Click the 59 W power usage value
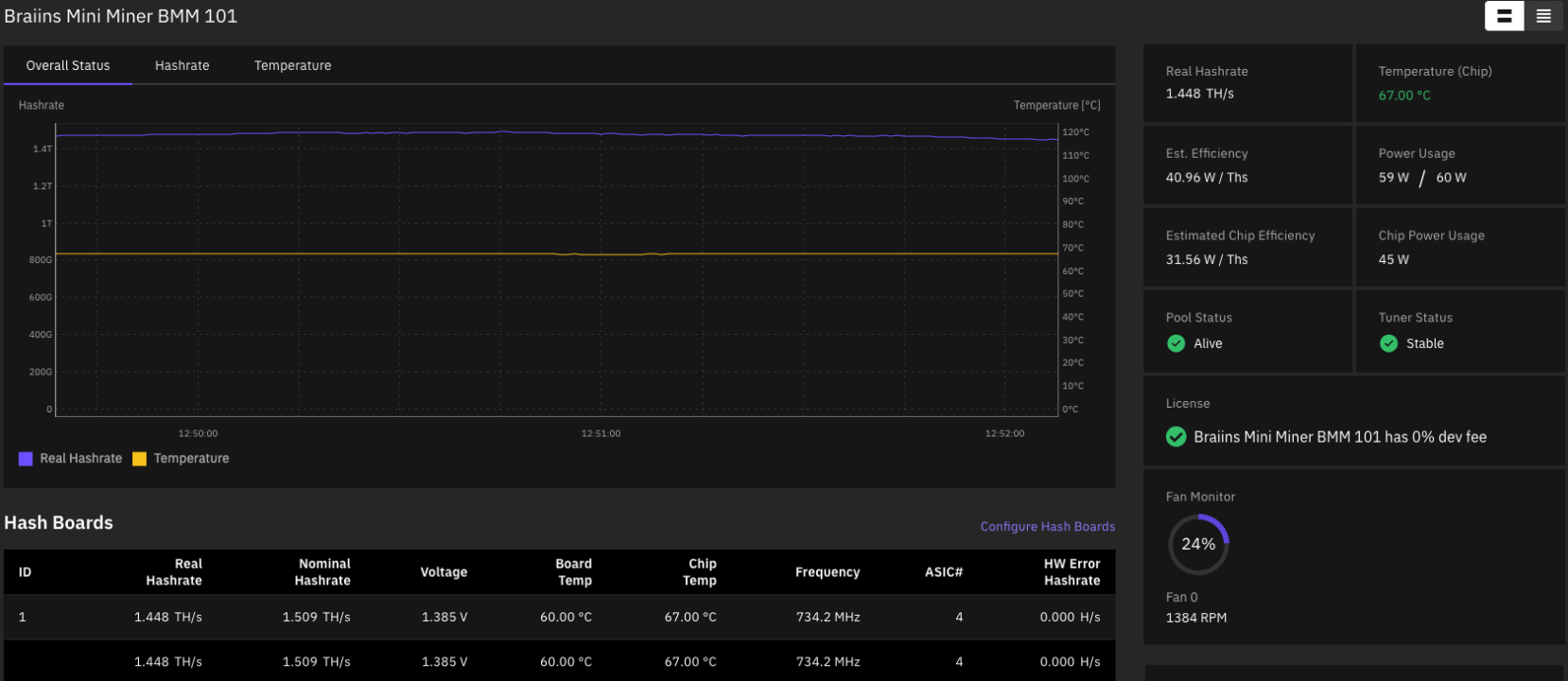Image resolution: width=1568 pixels, height=681 pixels. pyautogui.click(x=1393, y=178)
